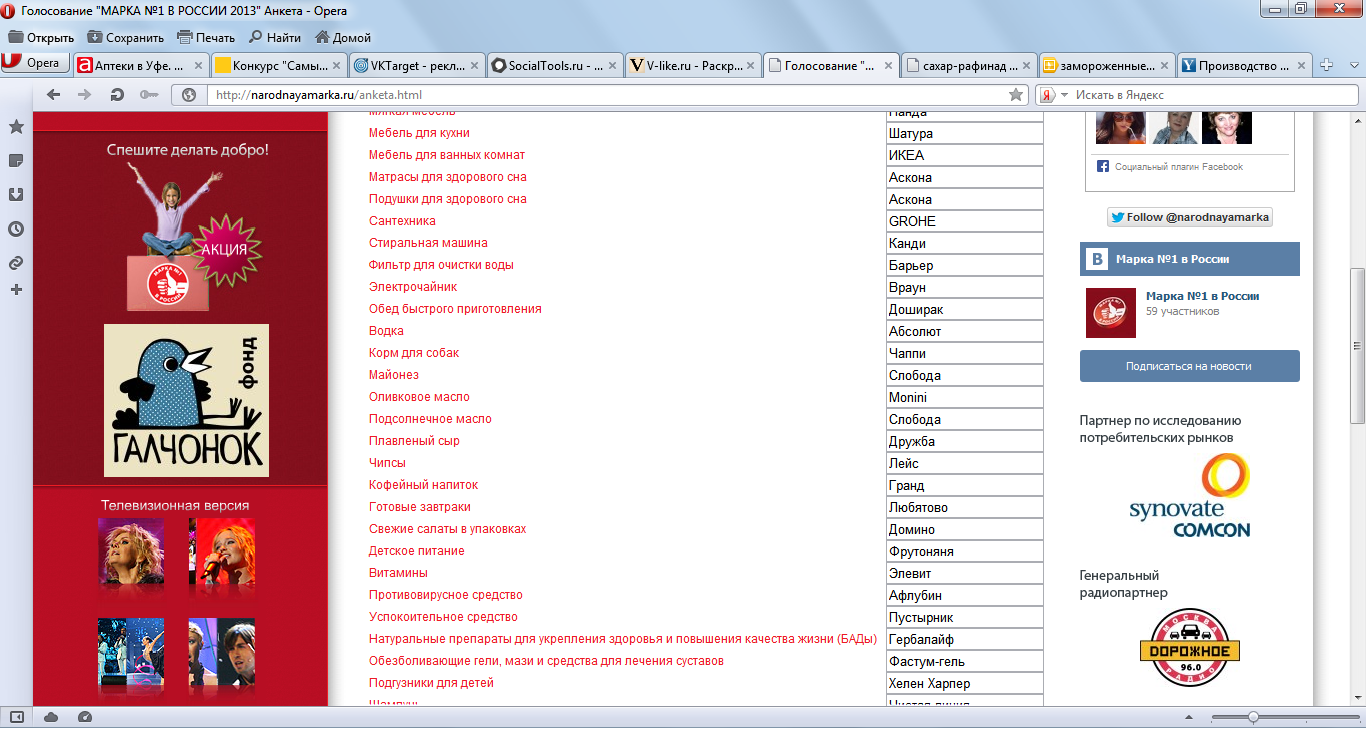Click the Галчонок фонд banner

pyautogui.click(x=186, y=400)
